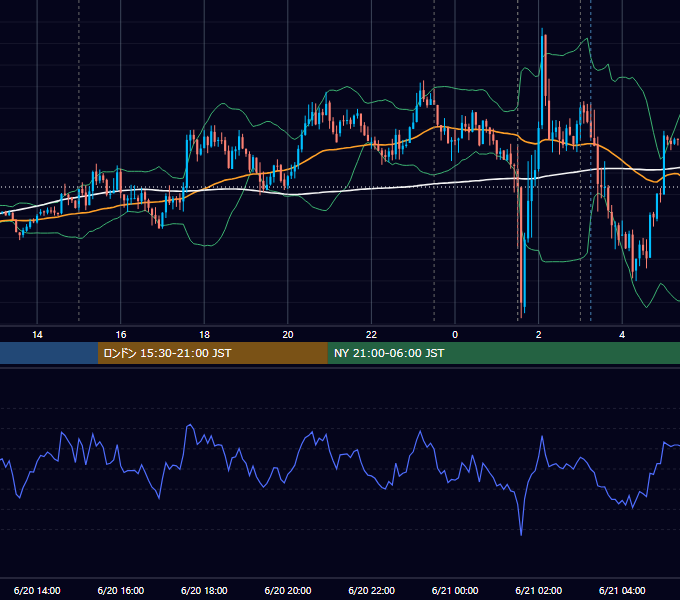The height and width of the screenshot is (600, 680).
Task: Click the oscillator's lowest dip near 6/21 01:30
Action: [521, 534]
